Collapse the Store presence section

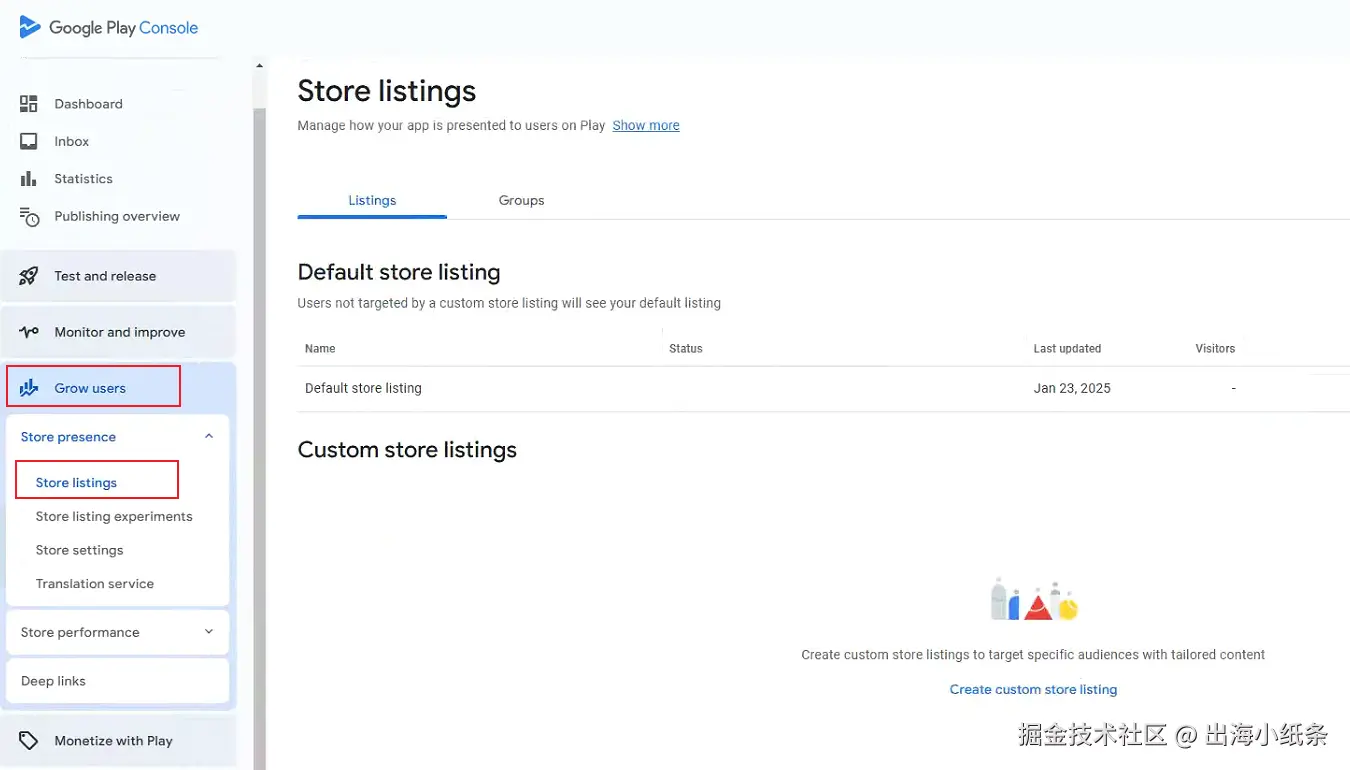(x=209, y=436)
